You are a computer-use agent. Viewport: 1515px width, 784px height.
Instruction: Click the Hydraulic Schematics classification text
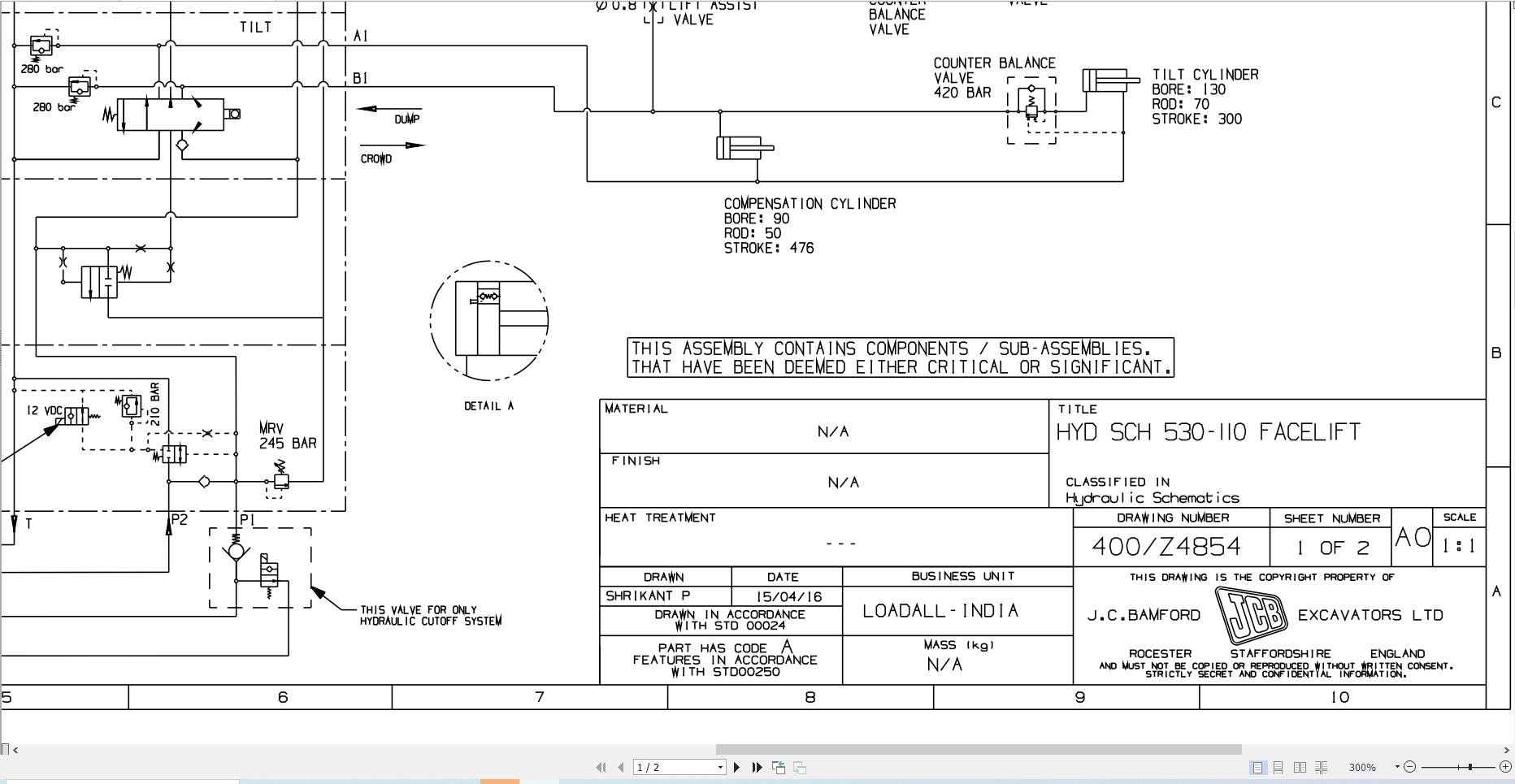click(x=1153, y=498)
